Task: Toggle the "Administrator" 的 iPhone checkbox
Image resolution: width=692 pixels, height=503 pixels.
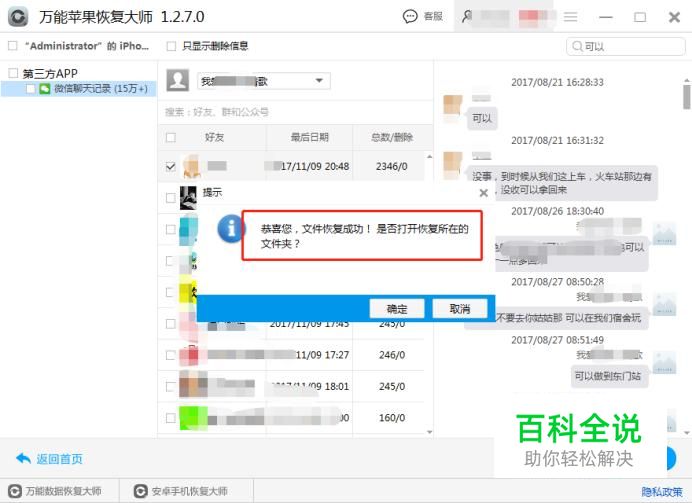Action: [13, 46]
